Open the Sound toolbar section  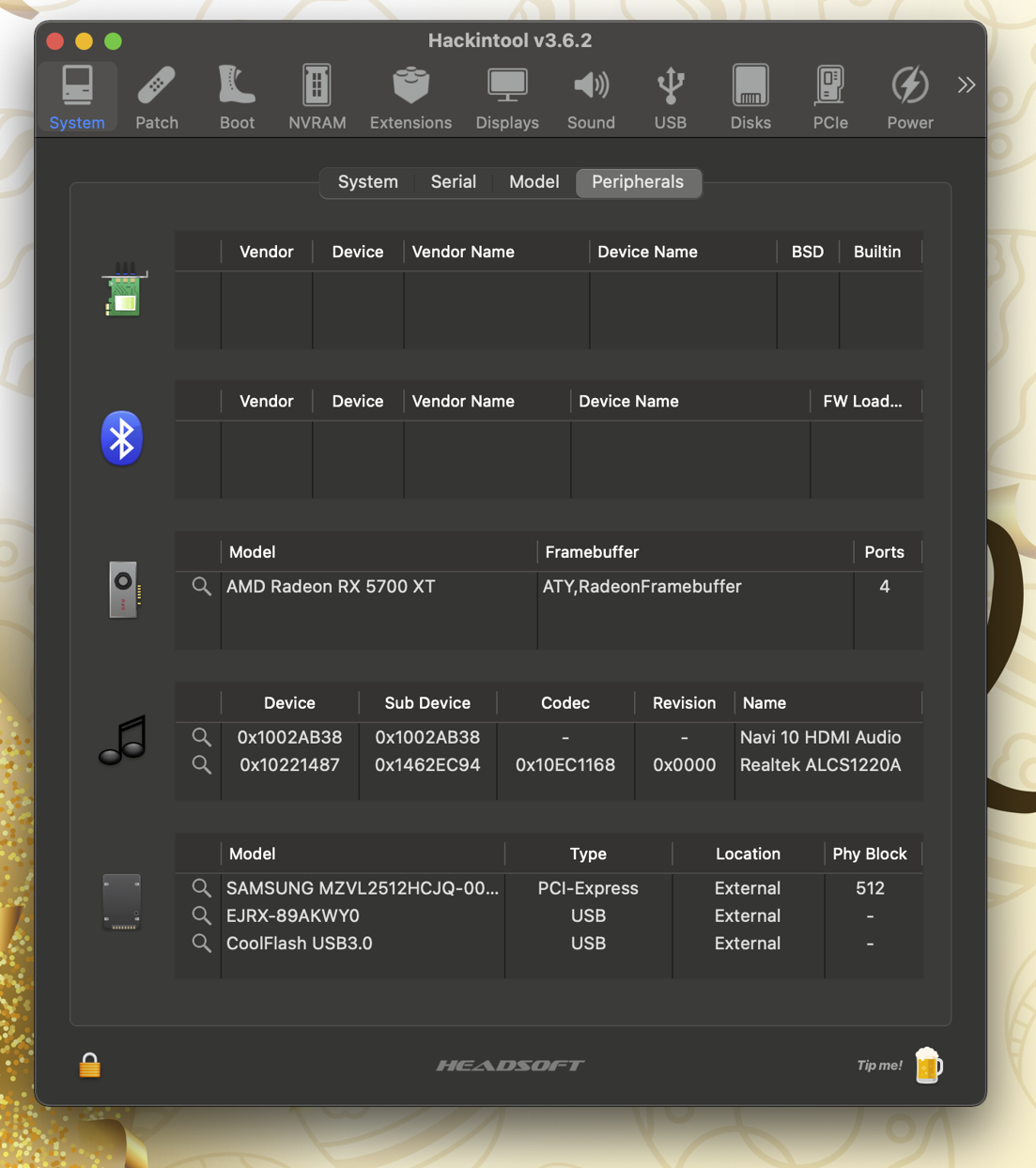[591, 98]
